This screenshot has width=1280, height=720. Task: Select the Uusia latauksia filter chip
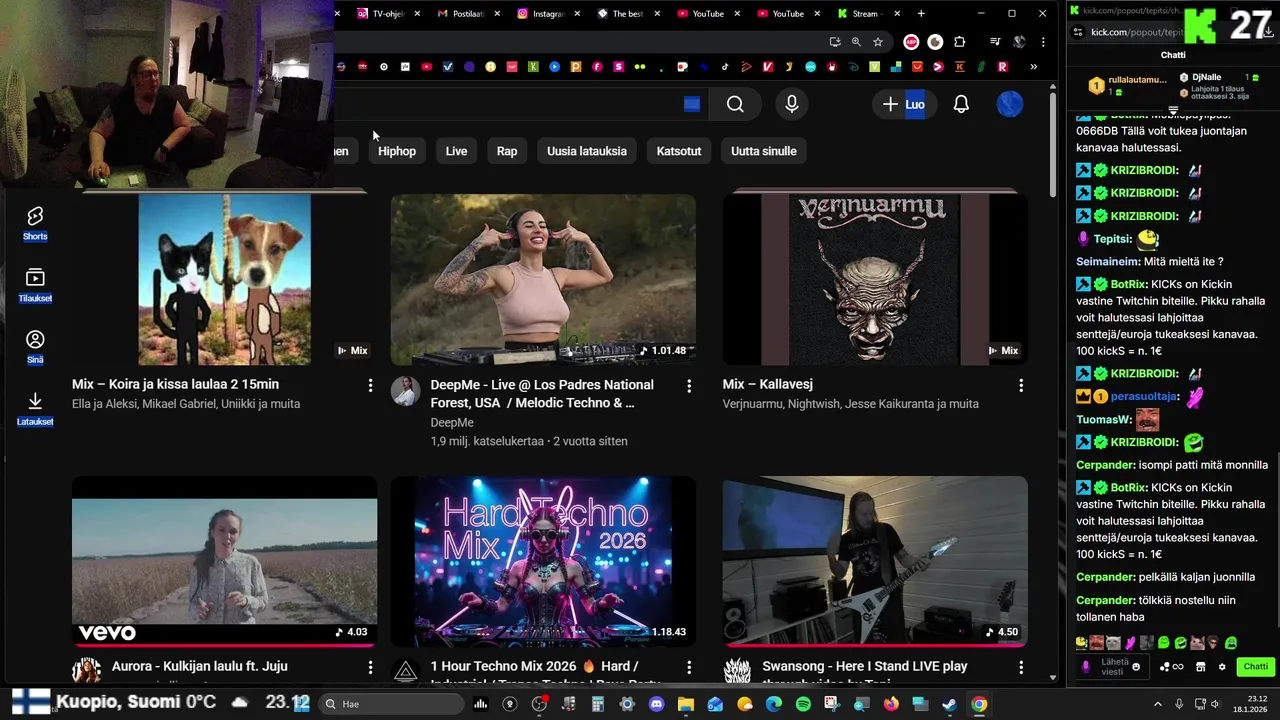click(587, 151)
